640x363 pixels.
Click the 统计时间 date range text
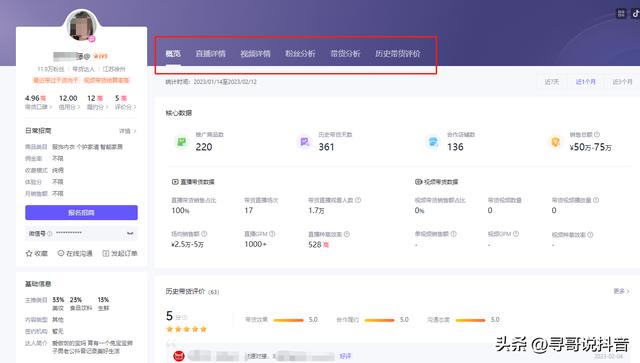click(211, 82)
